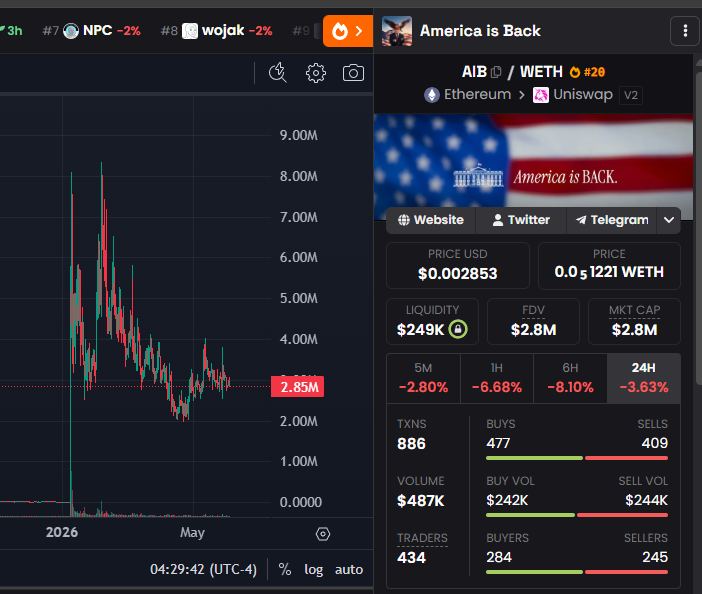
Task: Toggle percent scale on chart
Action: pos(285,569)
